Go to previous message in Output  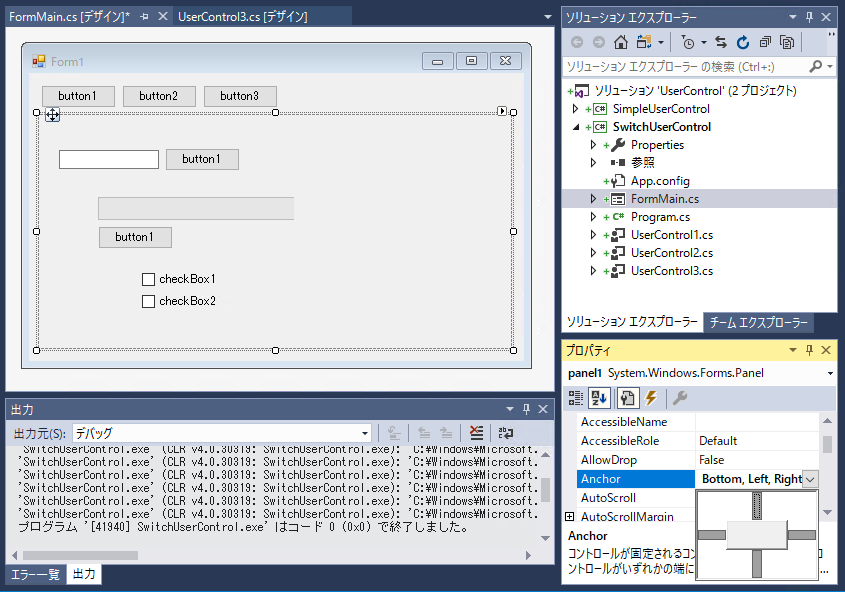point(424,433)
